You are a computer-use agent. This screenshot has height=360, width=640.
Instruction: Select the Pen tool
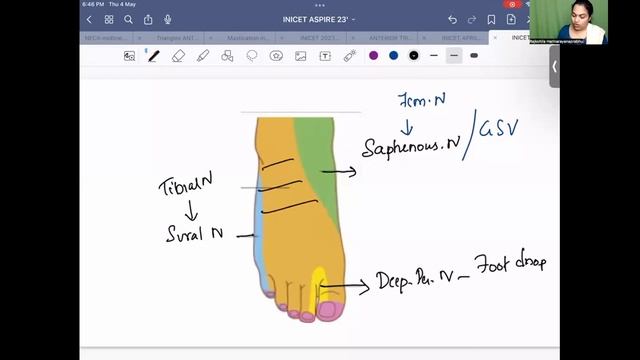coord(153,56)
